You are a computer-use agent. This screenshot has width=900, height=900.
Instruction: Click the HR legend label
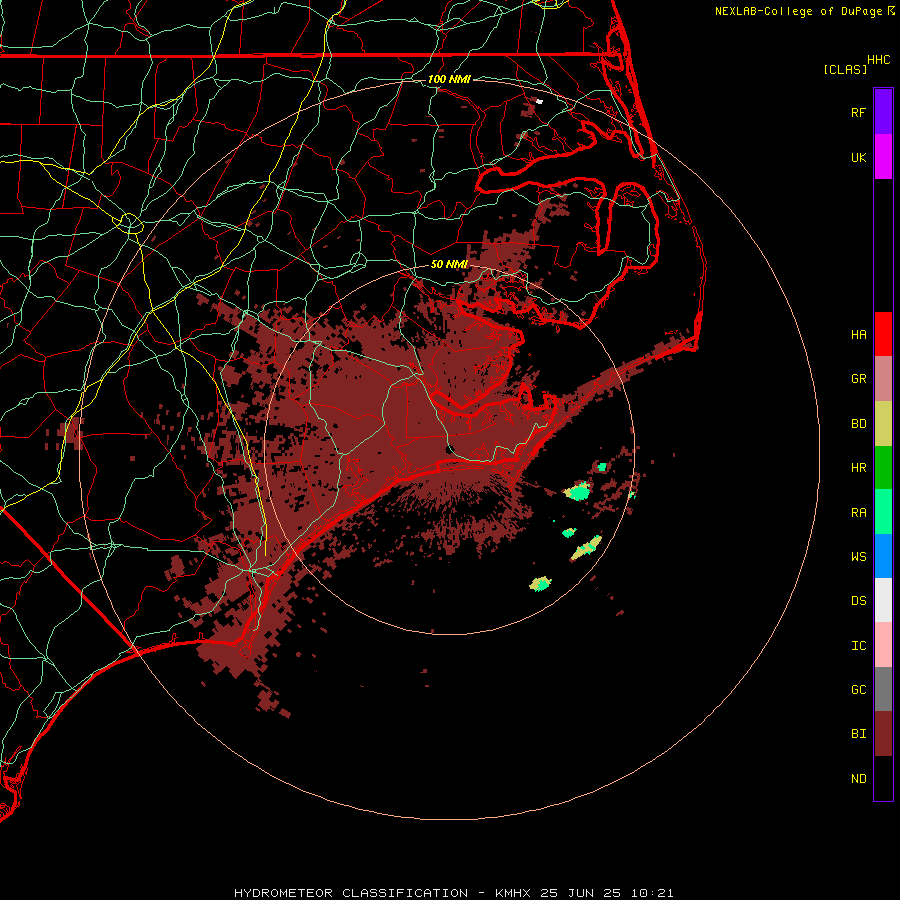(859, 468)
